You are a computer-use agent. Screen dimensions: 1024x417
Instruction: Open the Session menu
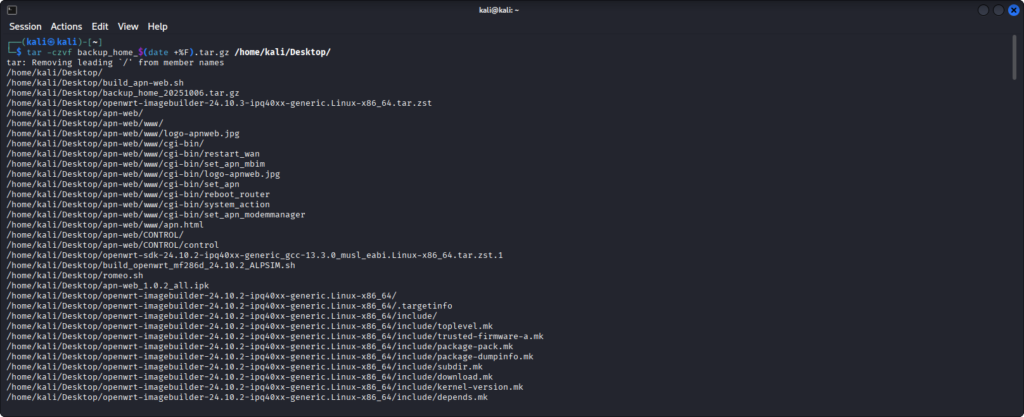click(25, 26)
